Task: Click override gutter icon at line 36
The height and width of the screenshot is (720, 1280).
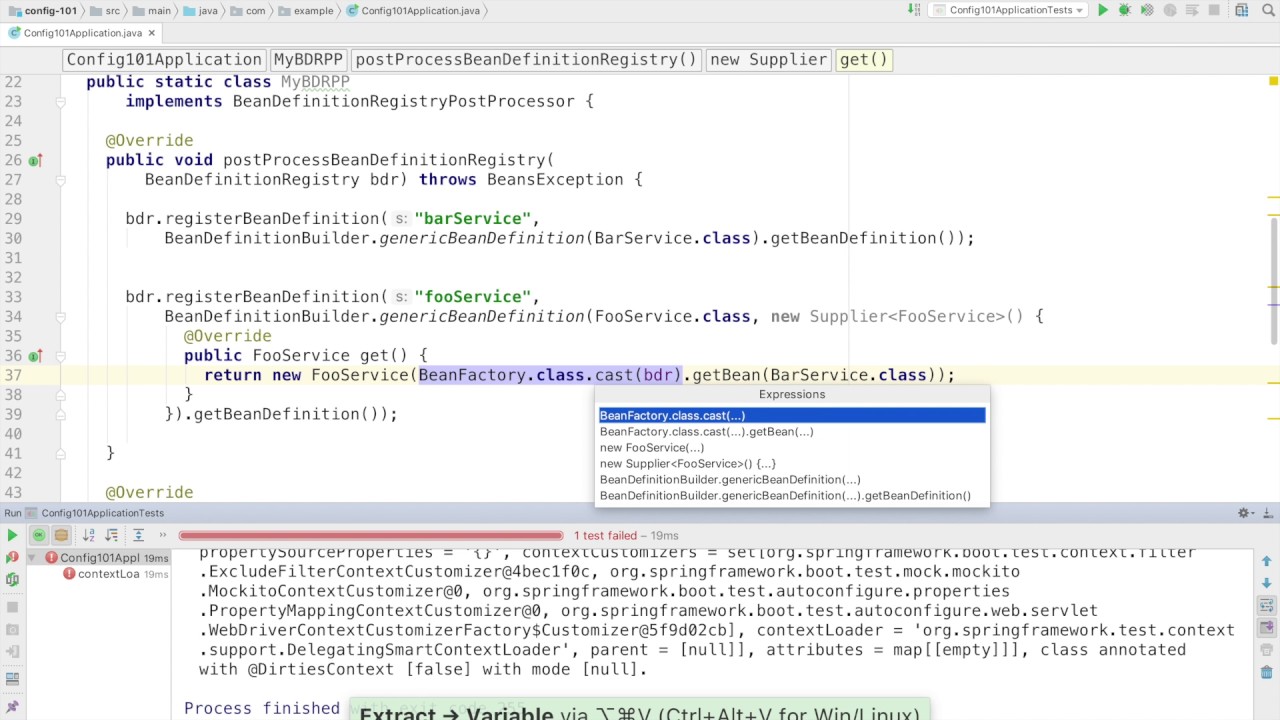Action: tap(35, 356)
